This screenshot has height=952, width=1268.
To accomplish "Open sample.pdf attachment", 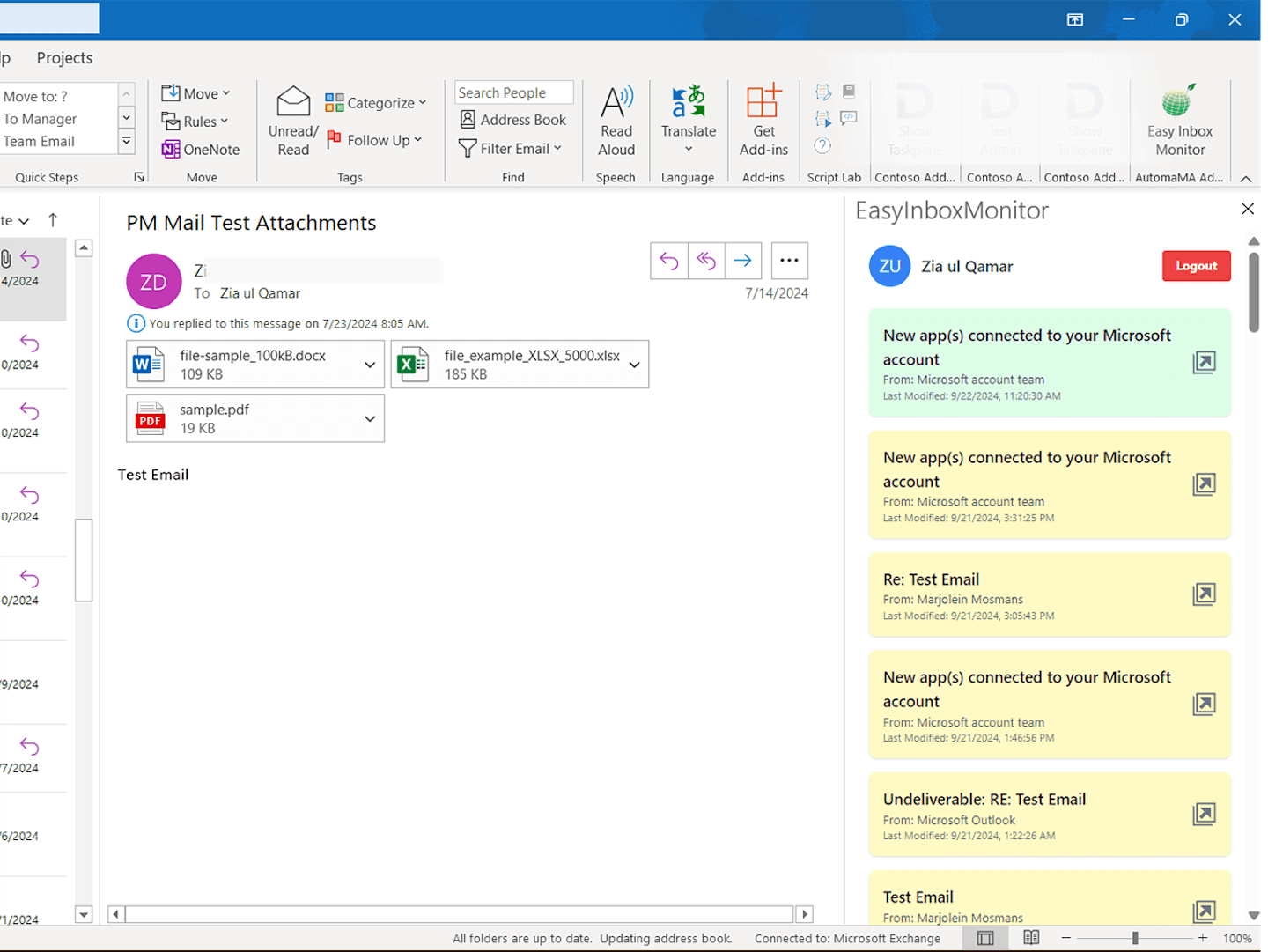I will (241, 418).
